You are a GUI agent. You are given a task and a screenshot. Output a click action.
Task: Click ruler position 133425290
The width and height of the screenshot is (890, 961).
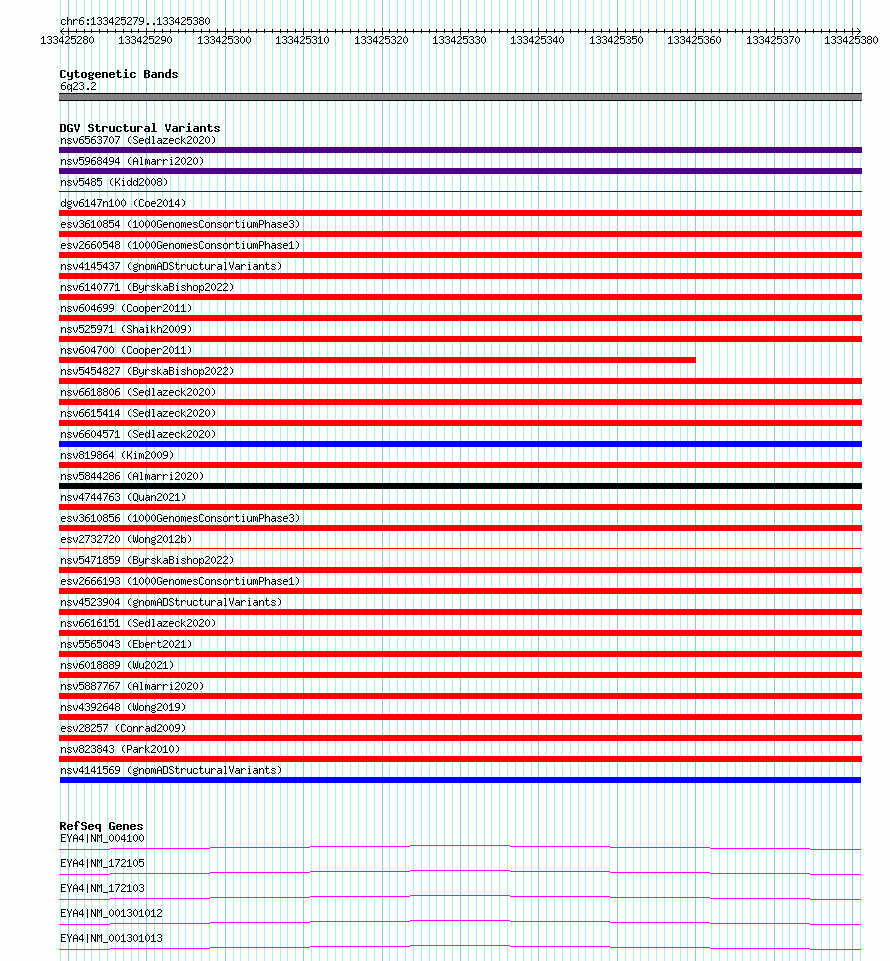point(145,40)
